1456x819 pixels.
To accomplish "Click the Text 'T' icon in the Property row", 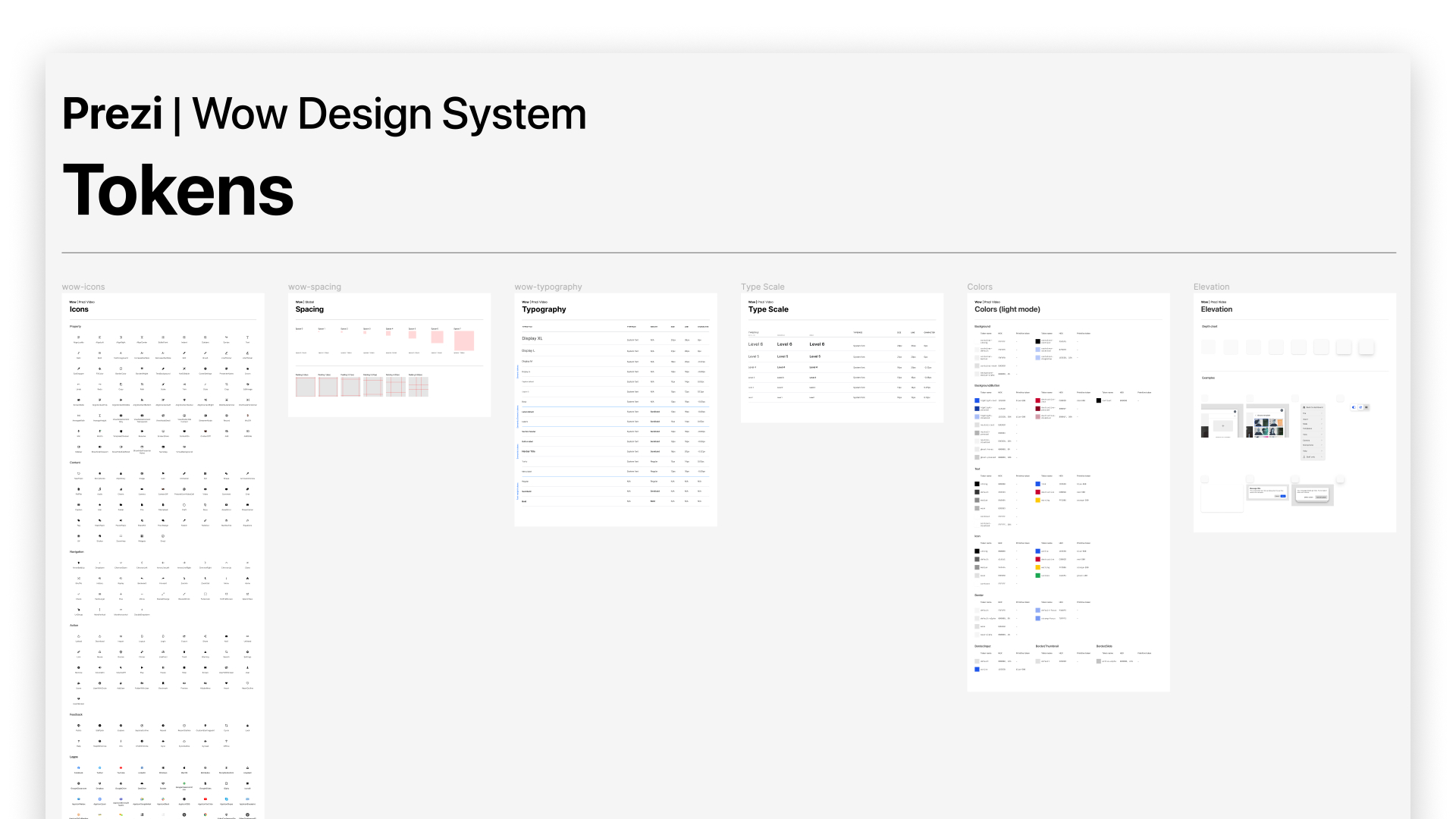I will (x=247, y=337).
